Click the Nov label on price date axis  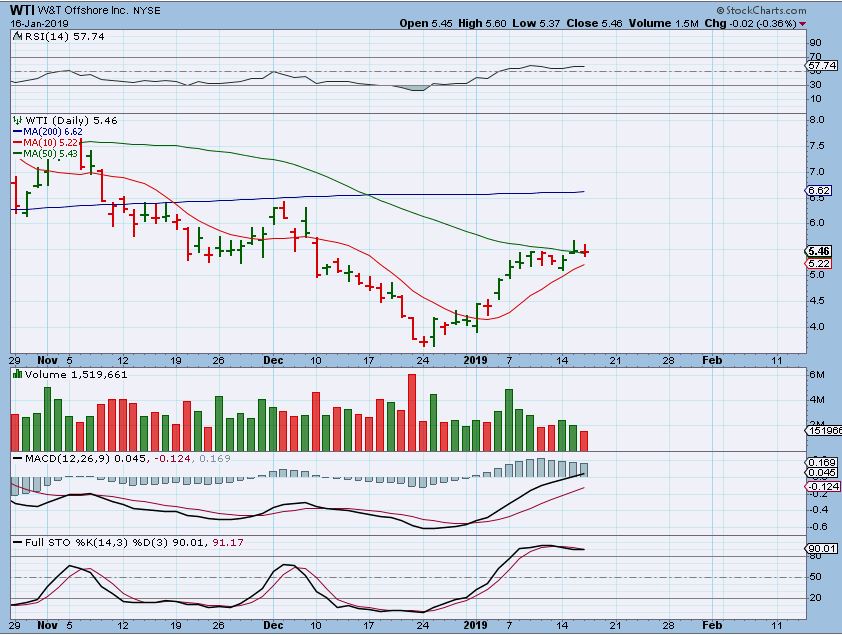47,360
